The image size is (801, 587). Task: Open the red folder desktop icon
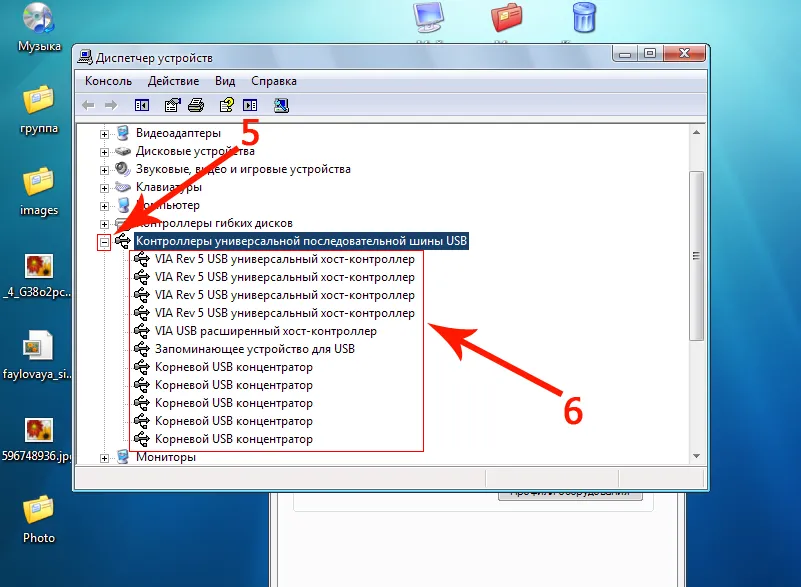coord(506,18)
